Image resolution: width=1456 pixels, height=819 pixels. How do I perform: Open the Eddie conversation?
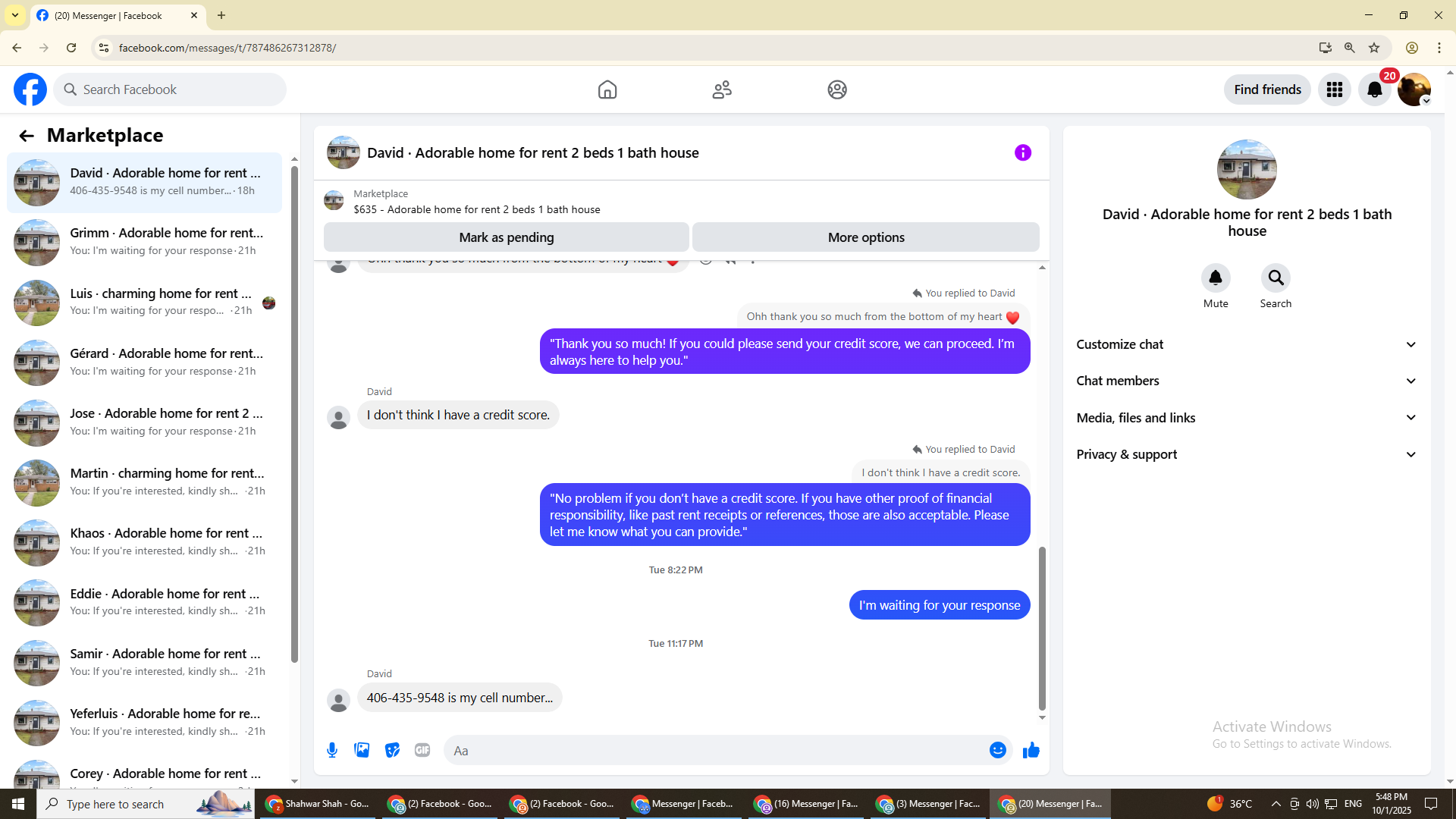coord(144,602)
